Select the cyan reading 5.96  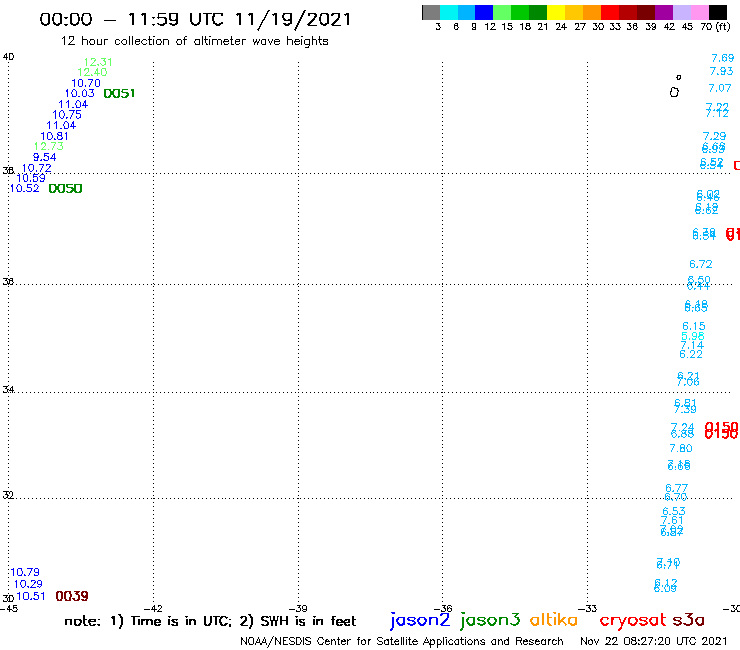click(x=693, y=336)
